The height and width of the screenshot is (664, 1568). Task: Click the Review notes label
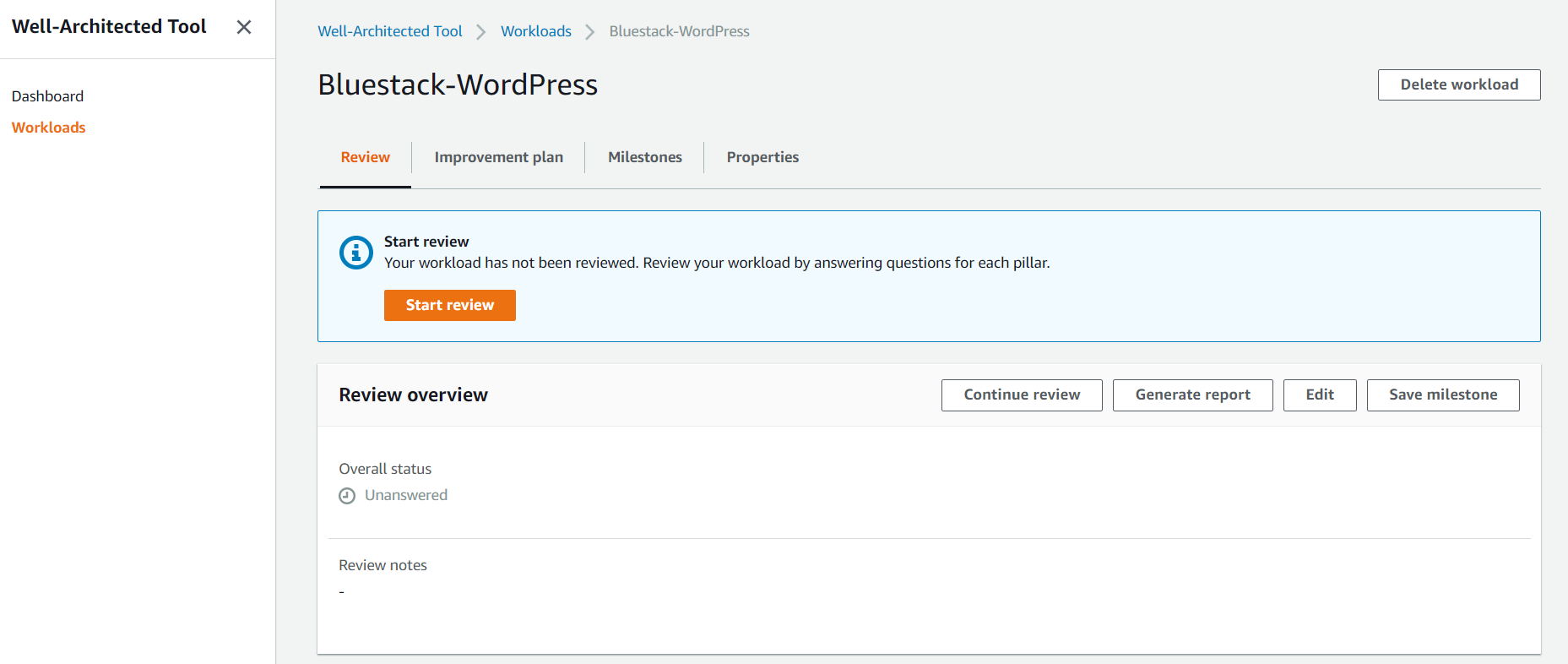coord(383,565)
